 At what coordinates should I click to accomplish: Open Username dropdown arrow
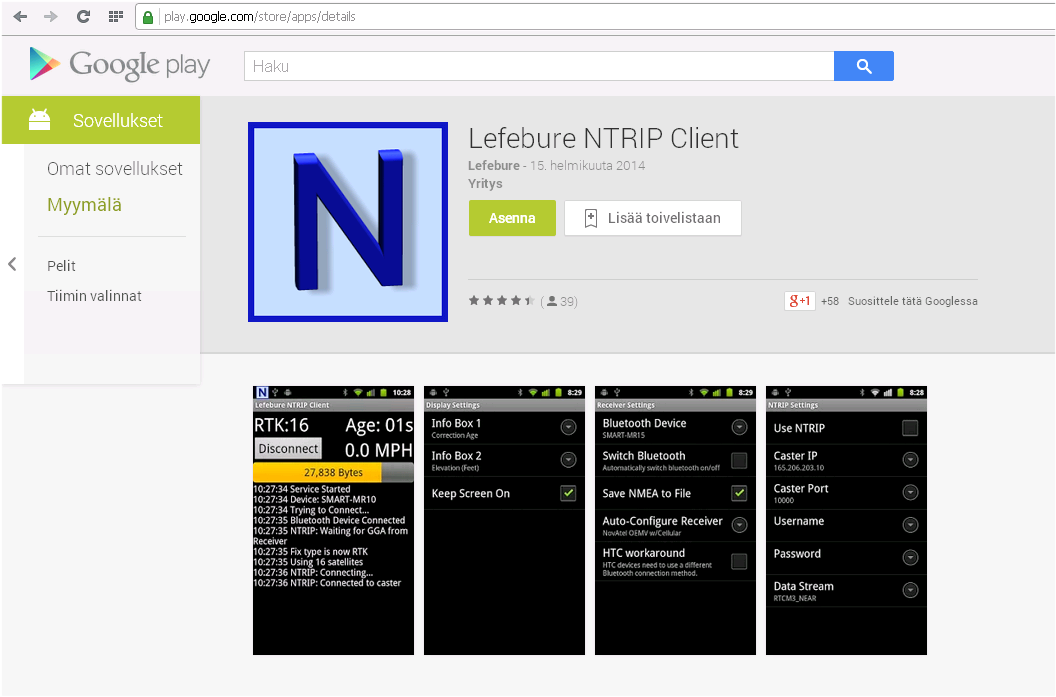[911, 525]
